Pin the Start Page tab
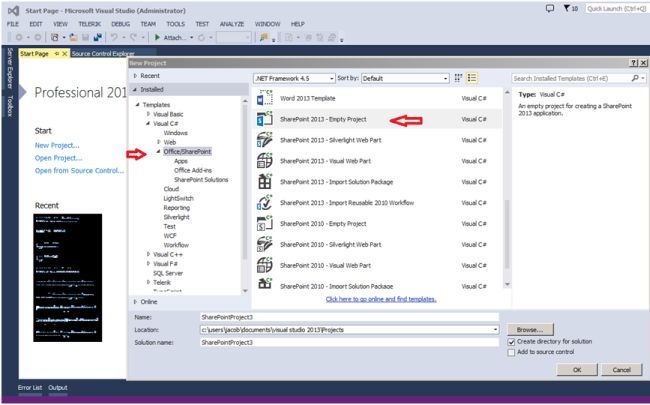Screen dimensions: 650x405 pyautogui.click(x=57, y=53)
